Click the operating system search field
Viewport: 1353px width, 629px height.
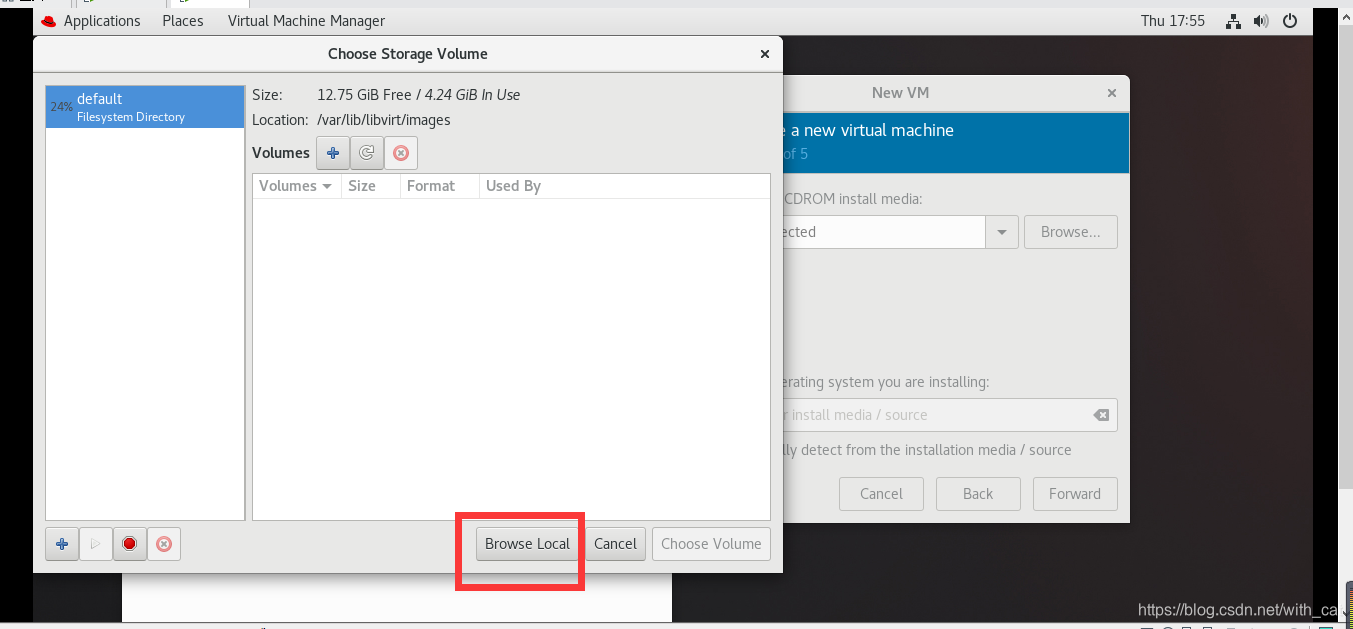950,415
